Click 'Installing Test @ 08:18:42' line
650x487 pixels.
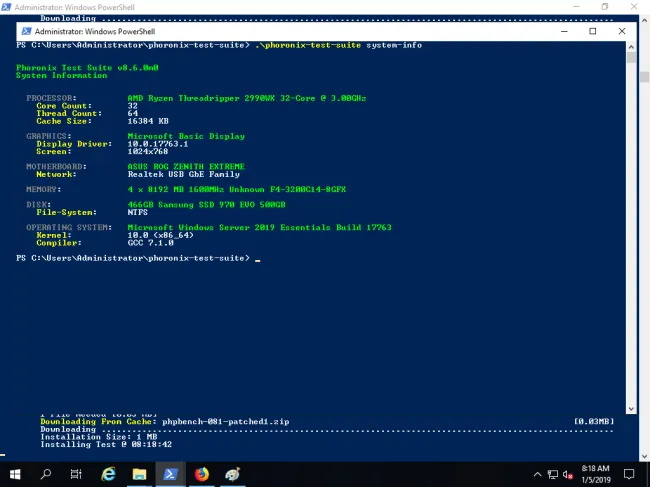(106, 445)
